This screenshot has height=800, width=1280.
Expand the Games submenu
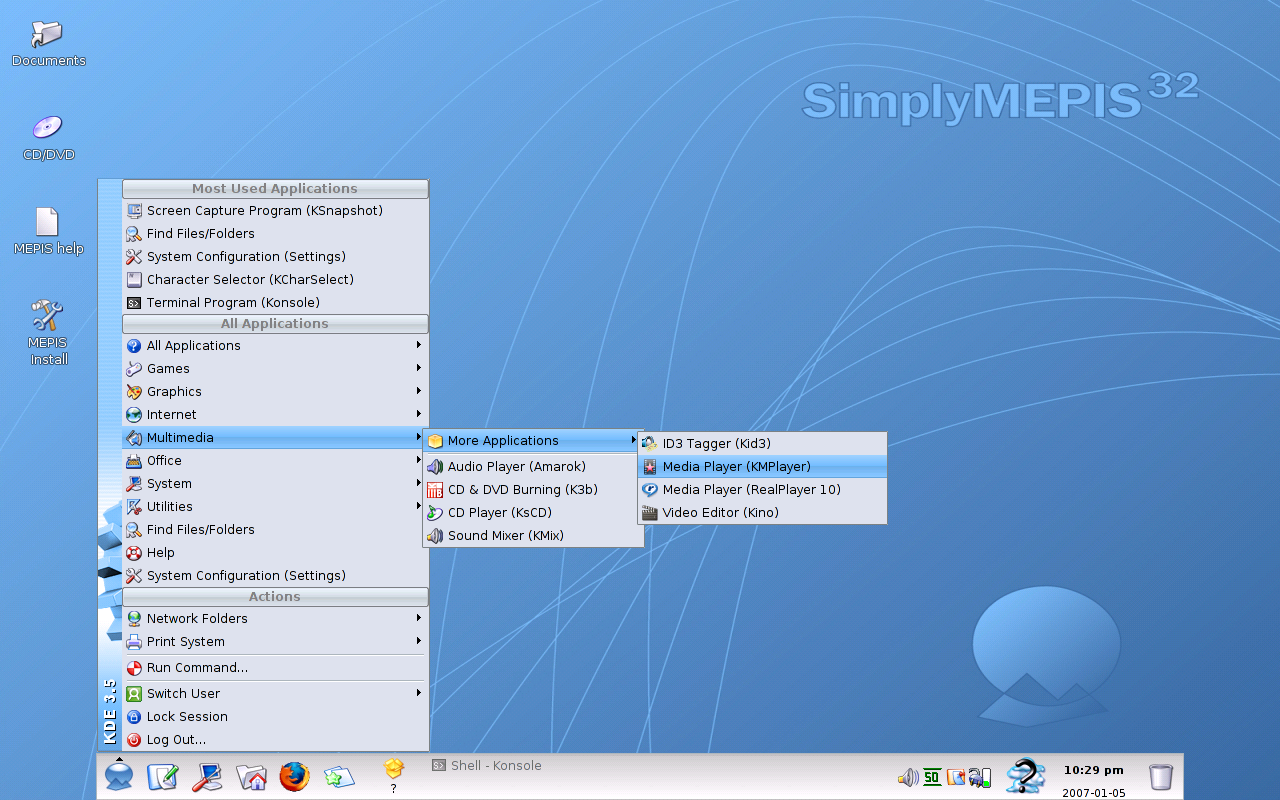275,368
